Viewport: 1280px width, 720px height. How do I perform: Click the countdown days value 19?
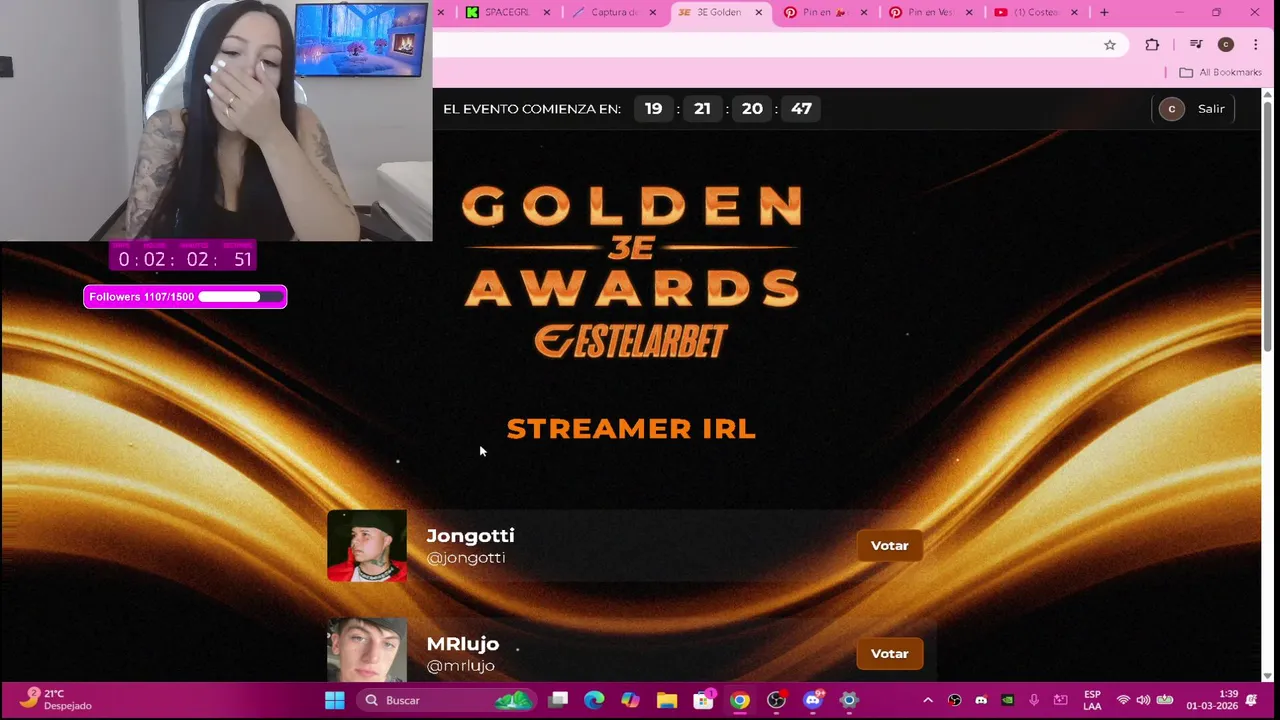click(653, 109)
